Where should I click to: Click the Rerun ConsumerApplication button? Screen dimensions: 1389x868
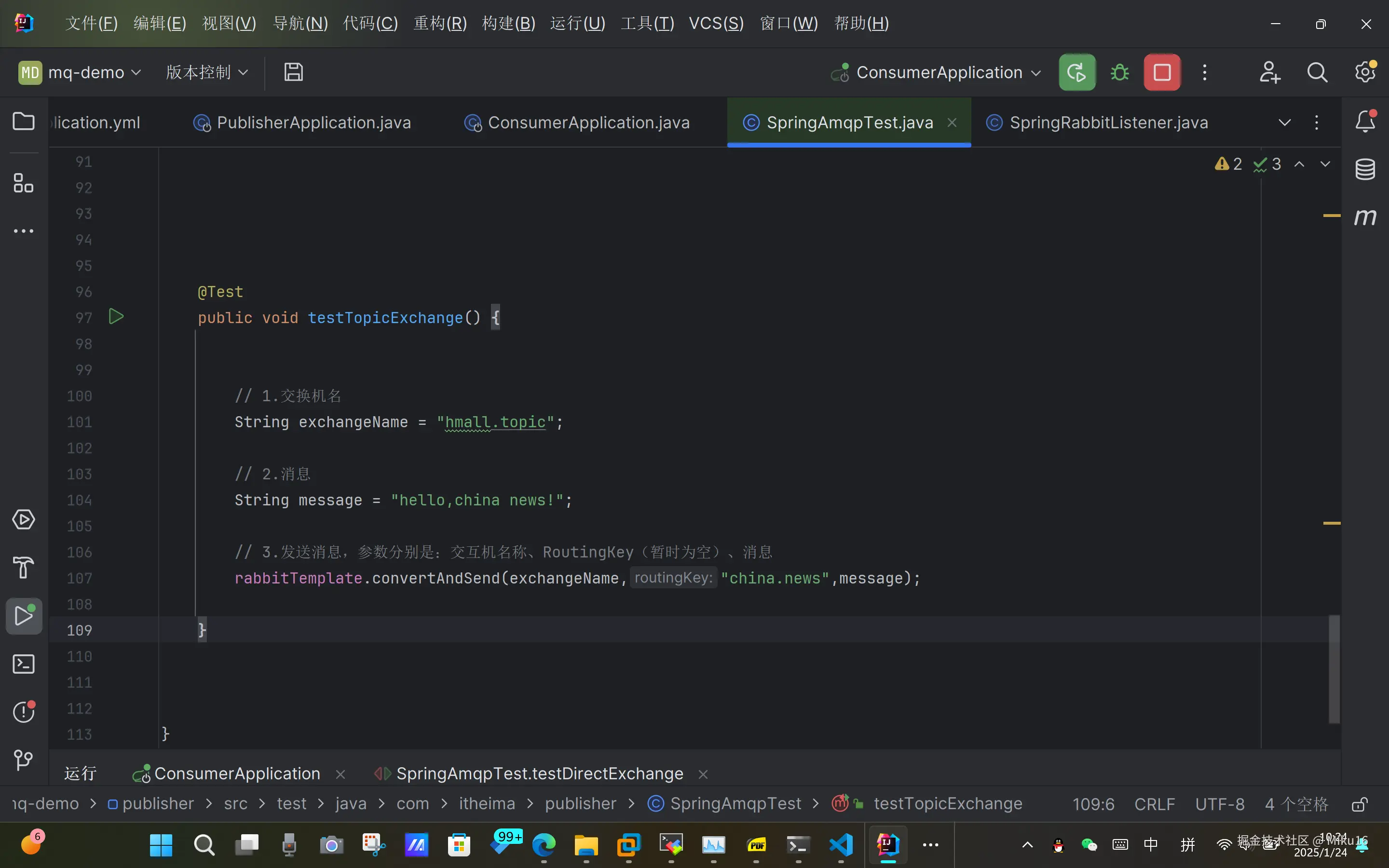[1077, 72]
